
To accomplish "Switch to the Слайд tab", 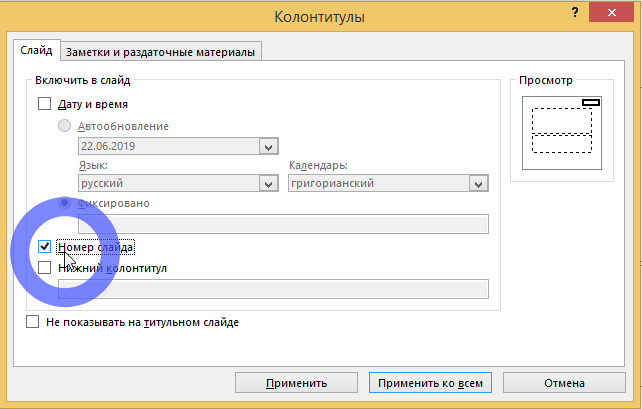I will coord(36,50).
